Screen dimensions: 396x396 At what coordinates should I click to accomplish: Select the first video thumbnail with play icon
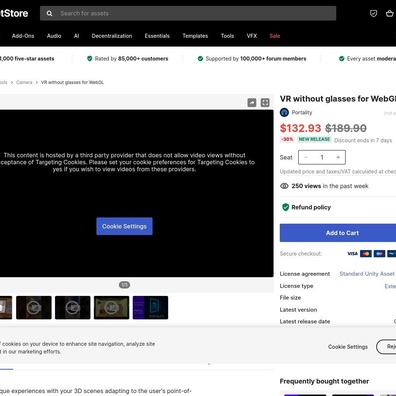(34, 307)
